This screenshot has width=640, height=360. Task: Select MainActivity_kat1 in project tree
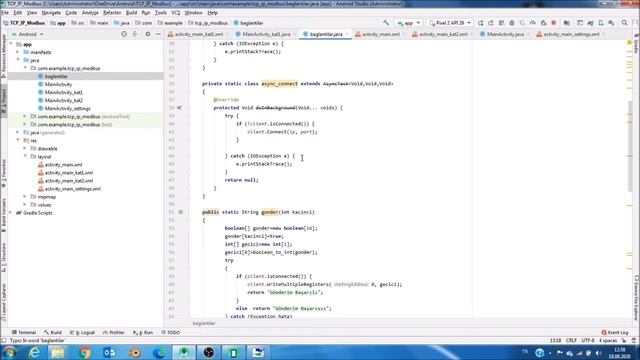pos(64,92)
